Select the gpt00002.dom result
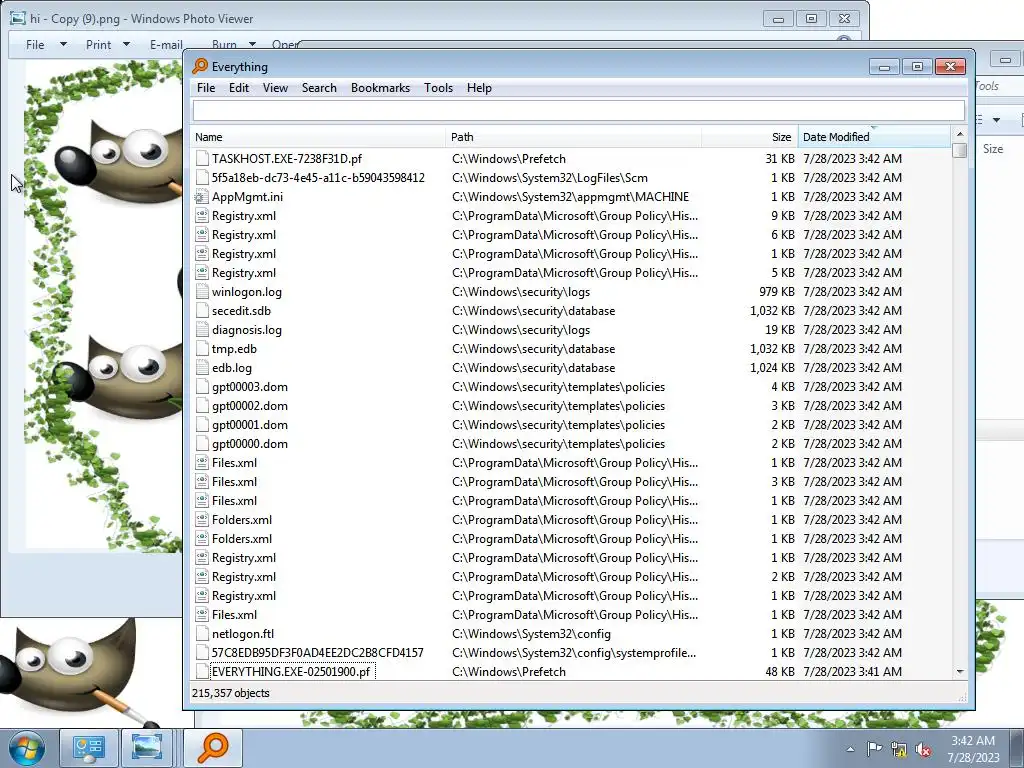Image resolution: width=1024 pixels, height=768 pixels. (249, 406)
